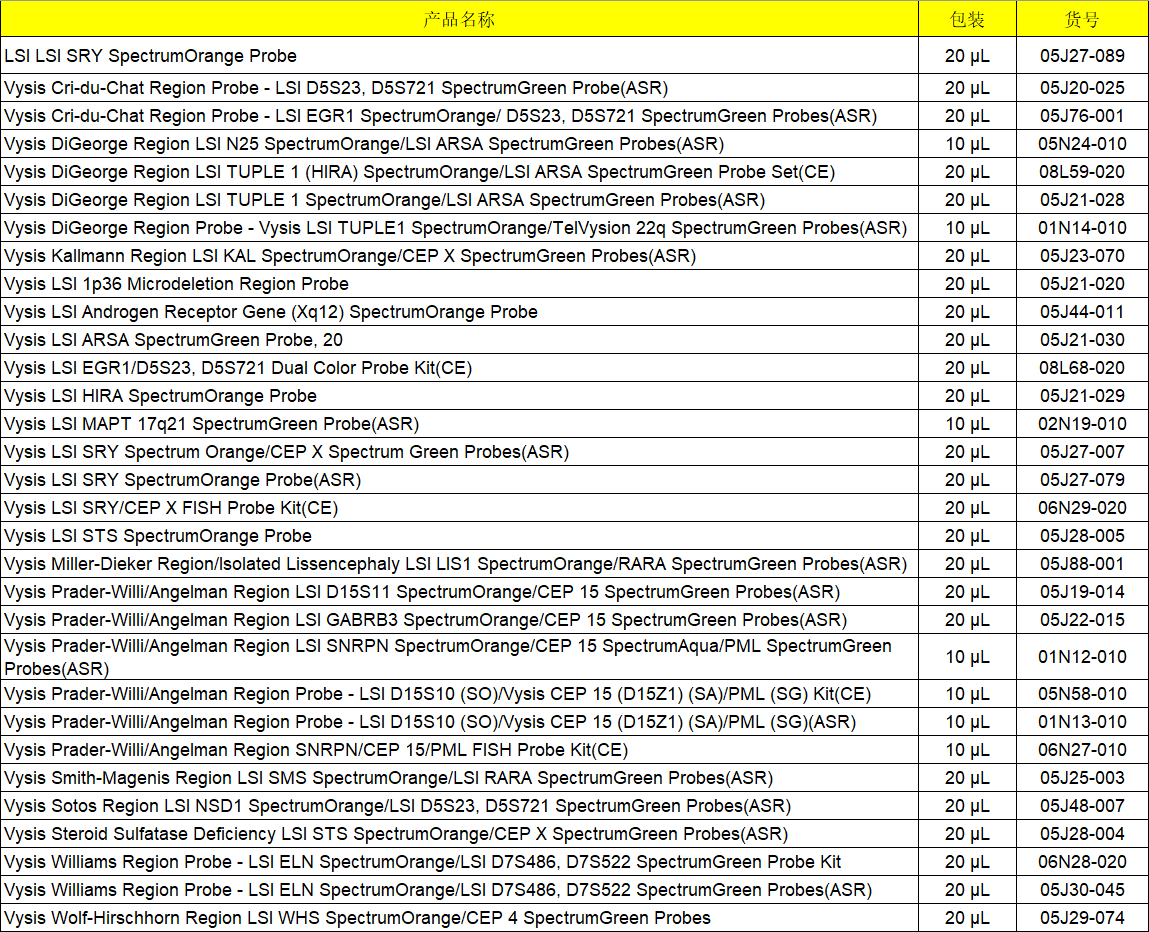Click the 货号 column header
Screen dimensions: 1149x932
point(1082,19)
